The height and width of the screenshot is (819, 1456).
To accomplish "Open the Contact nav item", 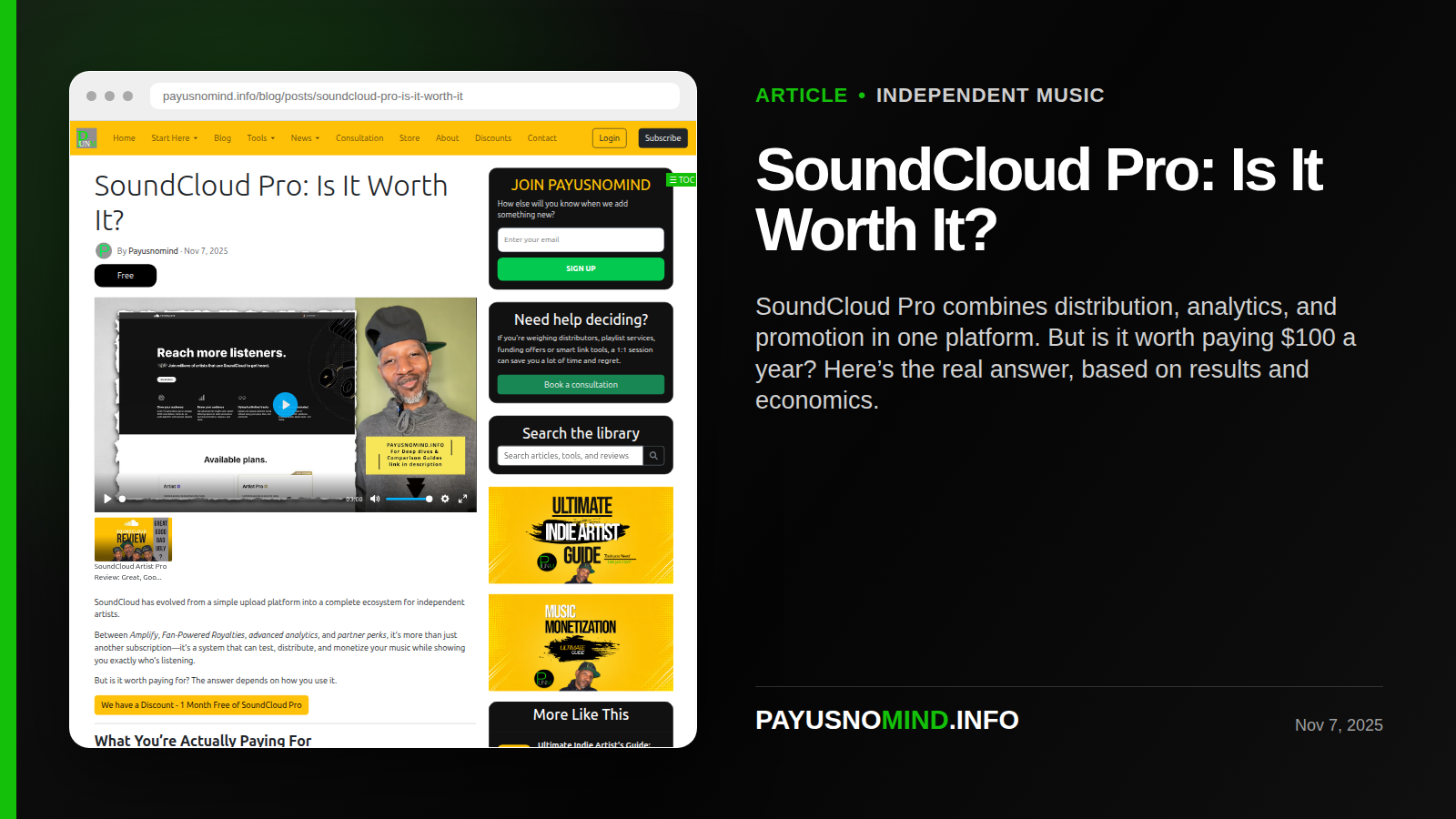I will click(x=541, y=138).
